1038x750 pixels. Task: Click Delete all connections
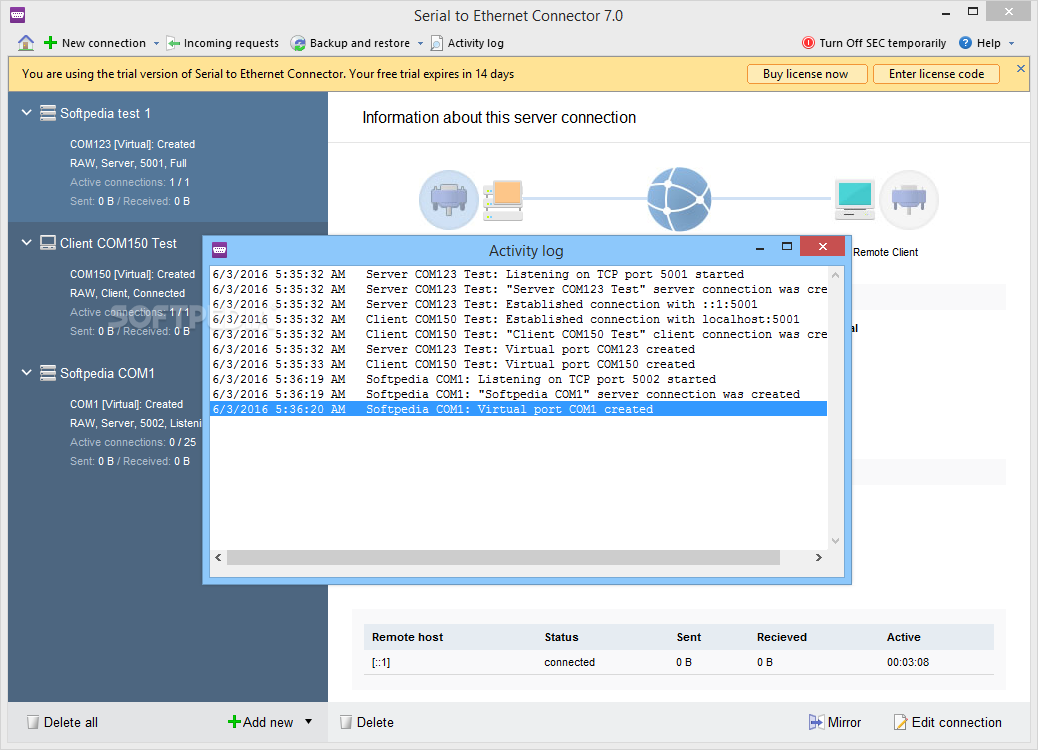click(62, 722)
